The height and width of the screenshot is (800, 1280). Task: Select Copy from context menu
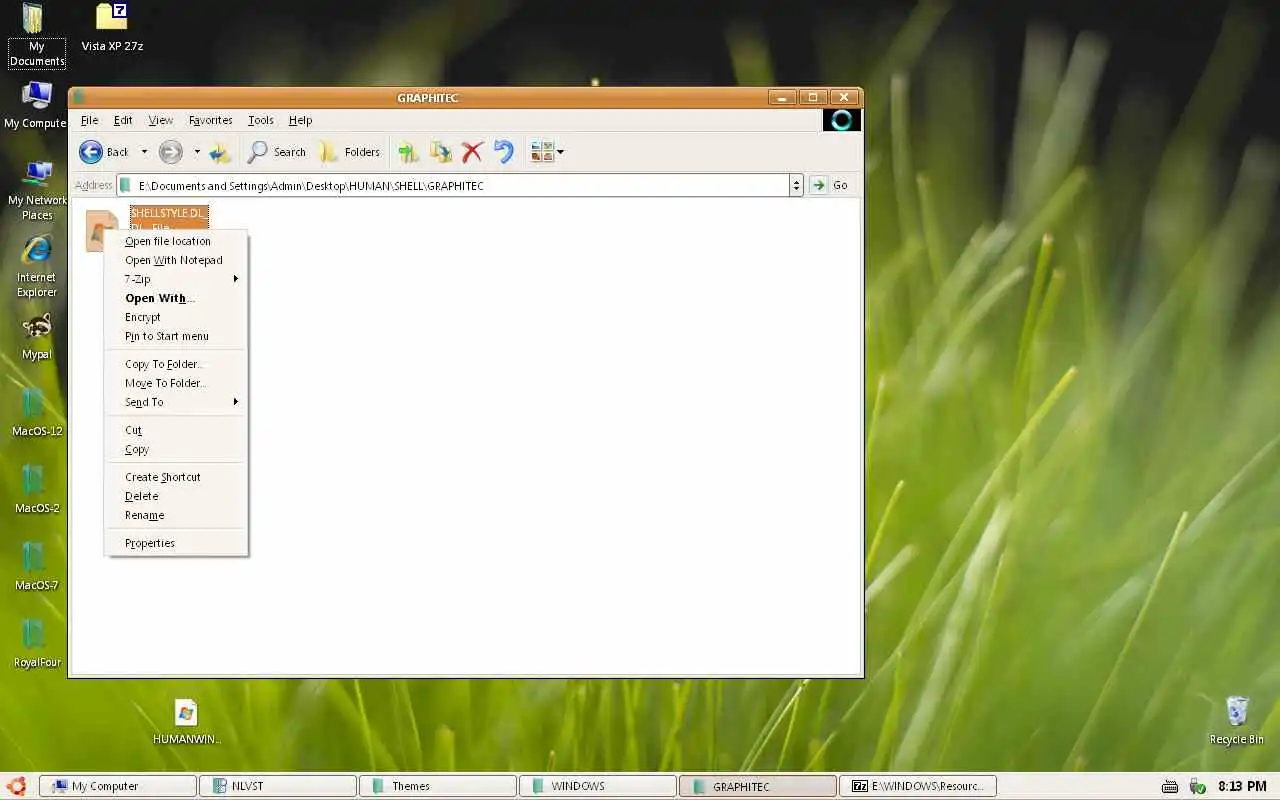(x=177, y=449)
